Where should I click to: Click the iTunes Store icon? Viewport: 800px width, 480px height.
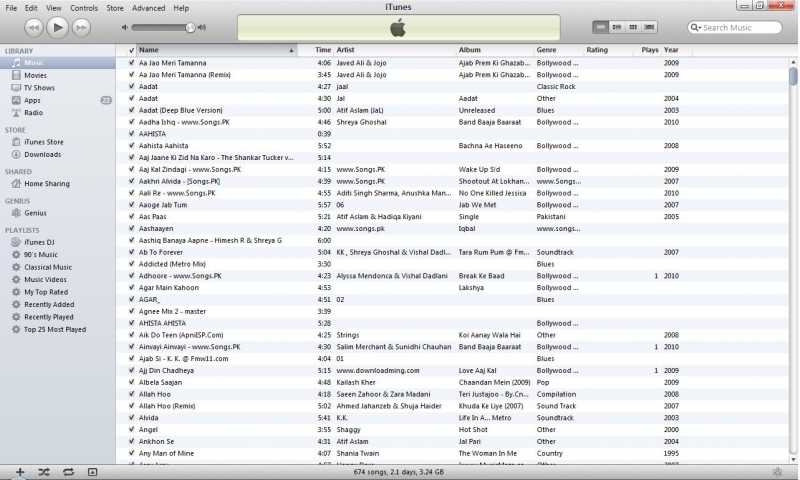click(x=16, y=142)
